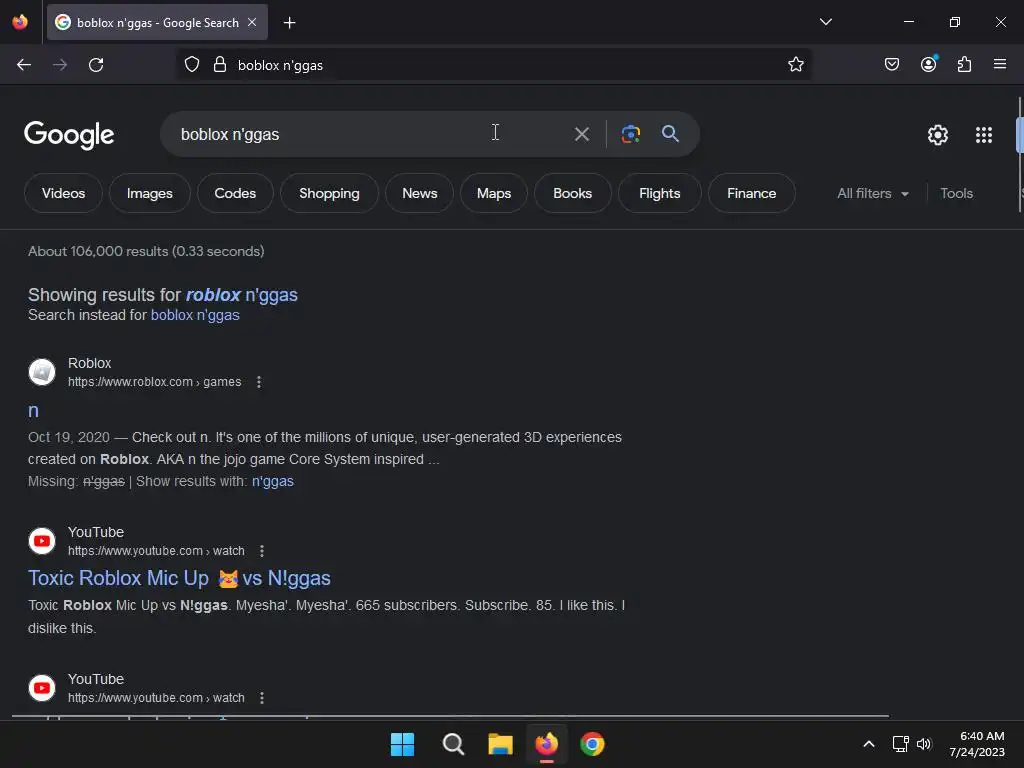Show hidden system tray icons
The height and width of the screenshot is (768, 1024).
(x=869, y=744)
